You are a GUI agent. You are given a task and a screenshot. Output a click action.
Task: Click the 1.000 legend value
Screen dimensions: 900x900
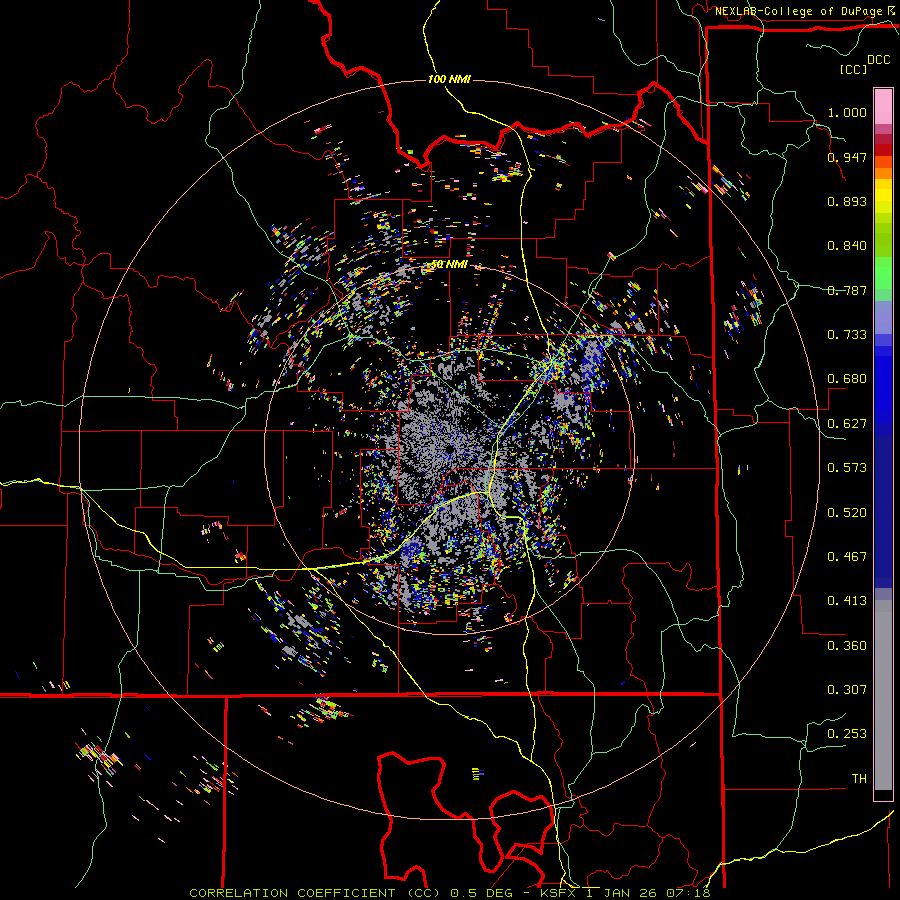[x=847, y=112]
